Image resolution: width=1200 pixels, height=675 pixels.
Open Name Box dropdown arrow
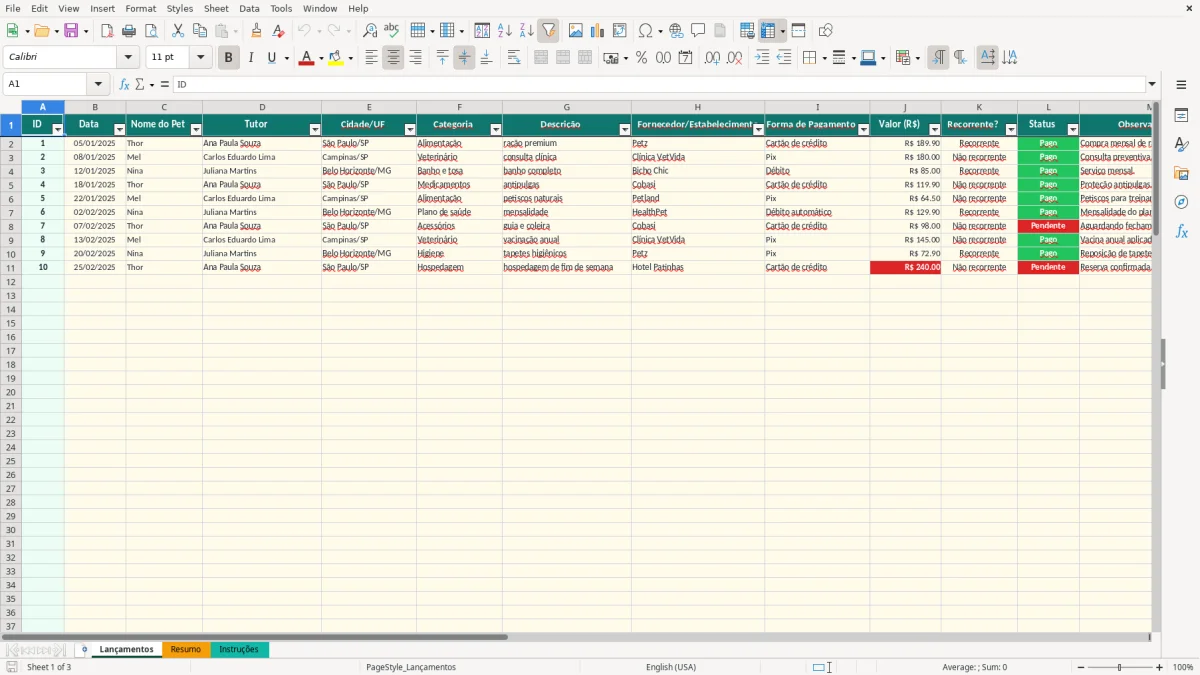[98, 84]
